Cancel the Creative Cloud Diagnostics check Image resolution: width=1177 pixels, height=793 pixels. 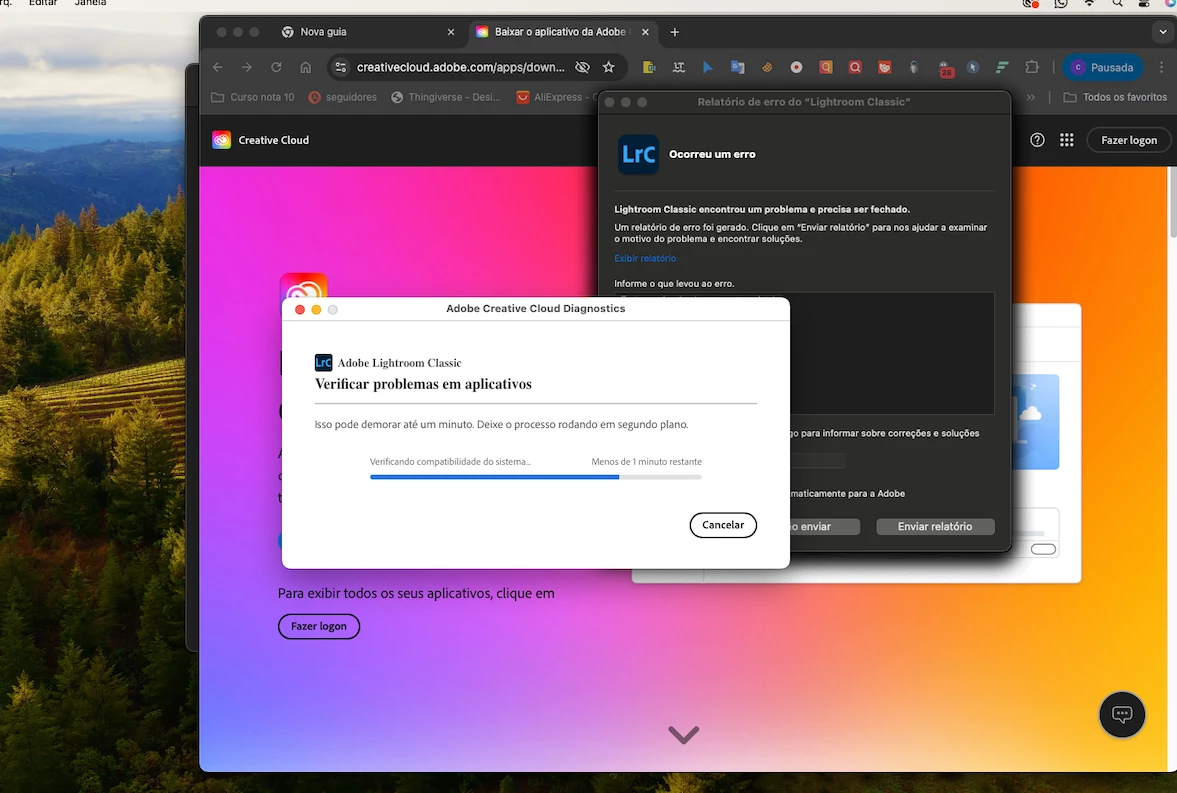point(723,525)
